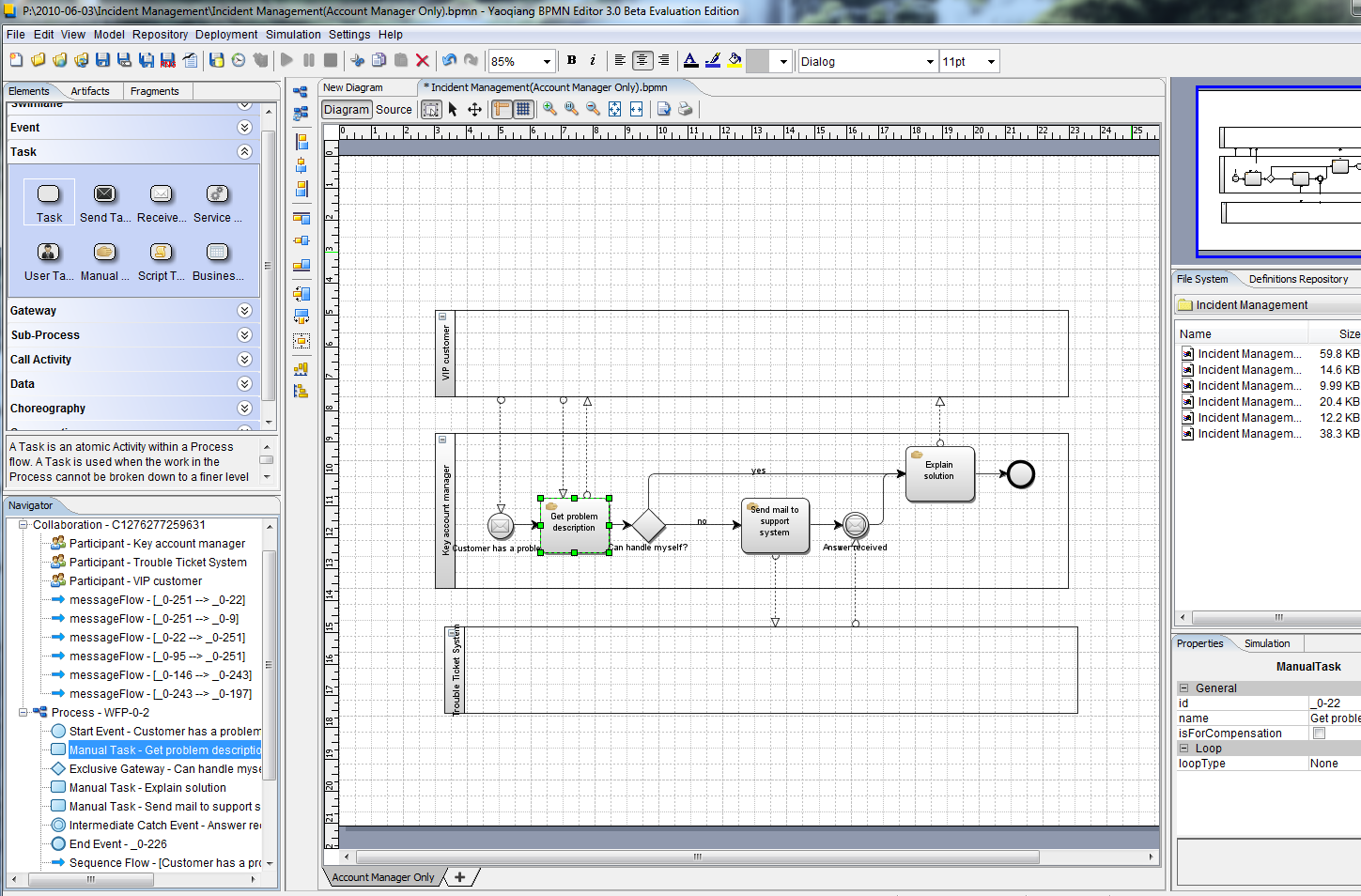
Task: Zoom in on the diagram
Action: point(549,110)
